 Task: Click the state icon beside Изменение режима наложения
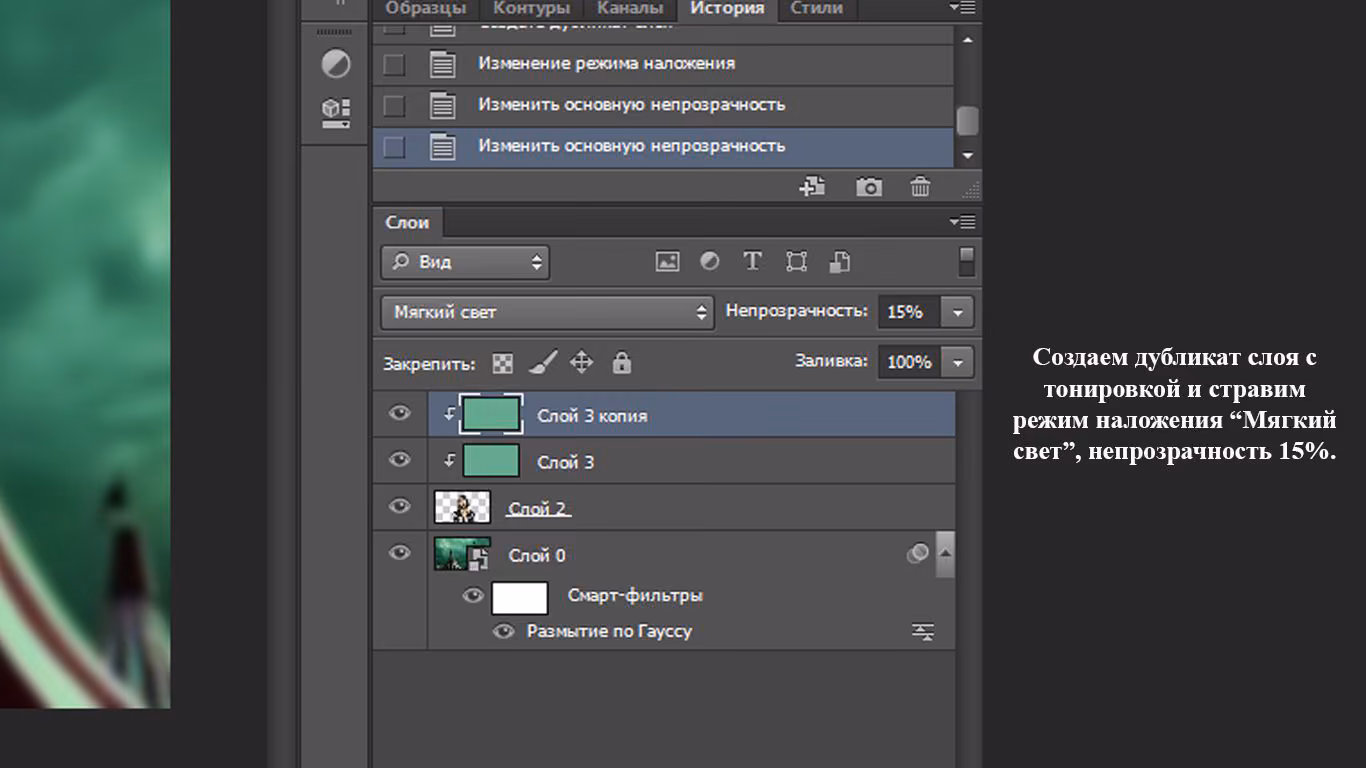coord(442,64)
